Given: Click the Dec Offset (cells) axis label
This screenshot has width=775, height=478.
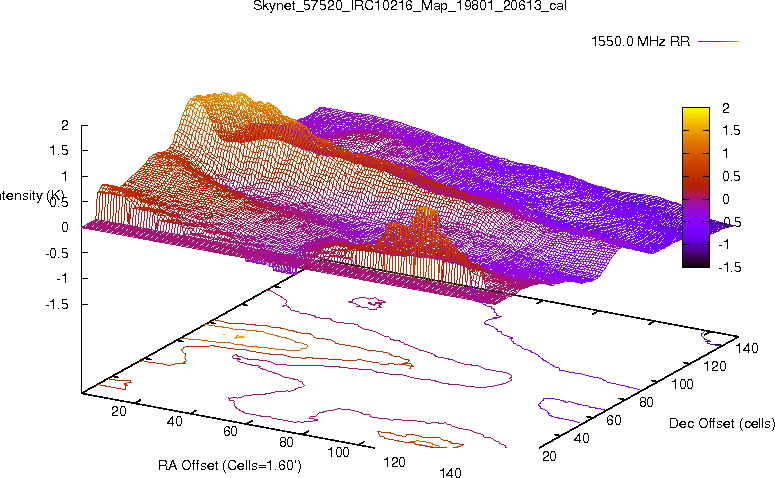Looking at the screenshot, I should pyautogui.click(x=722, y=423).
